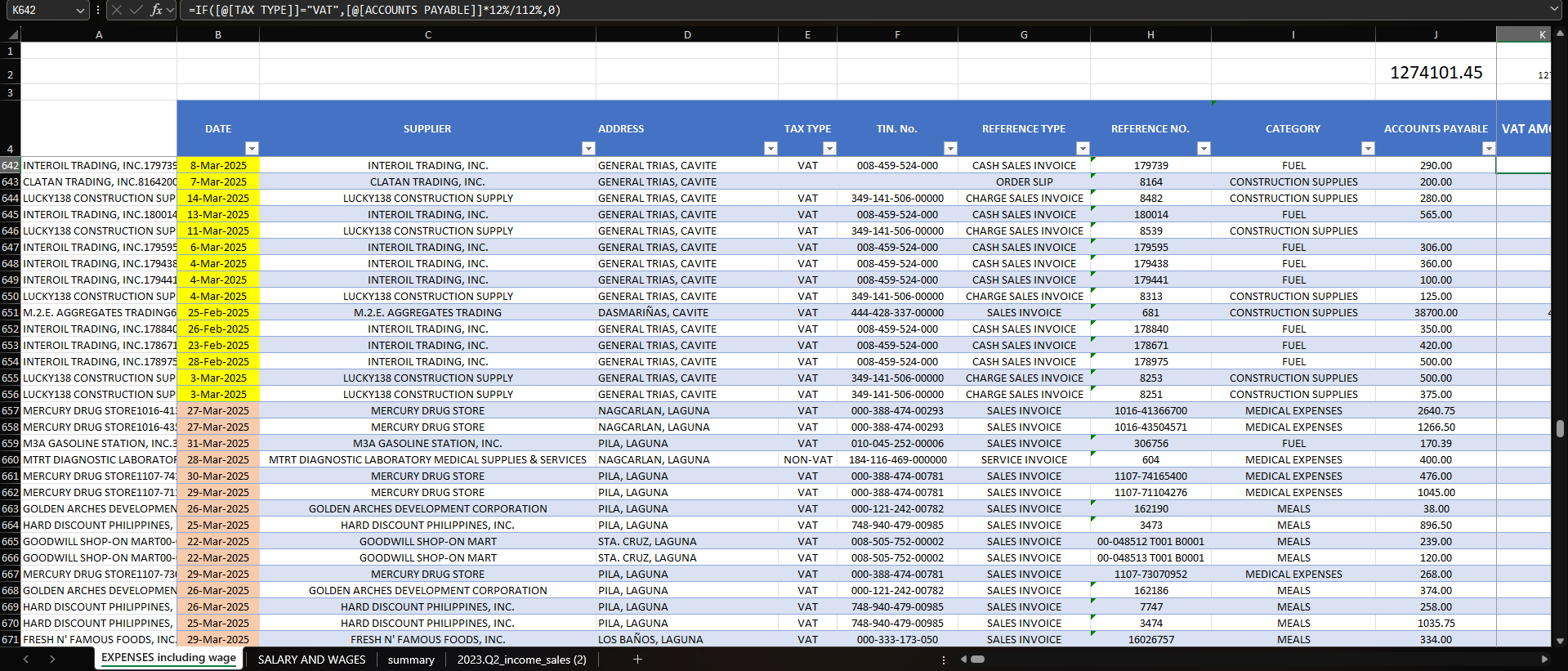The height and width of the screenshot is (671, 1568).
Task: Open the TAX TYPE filter dropdown
Action: (x=829, y=148)
